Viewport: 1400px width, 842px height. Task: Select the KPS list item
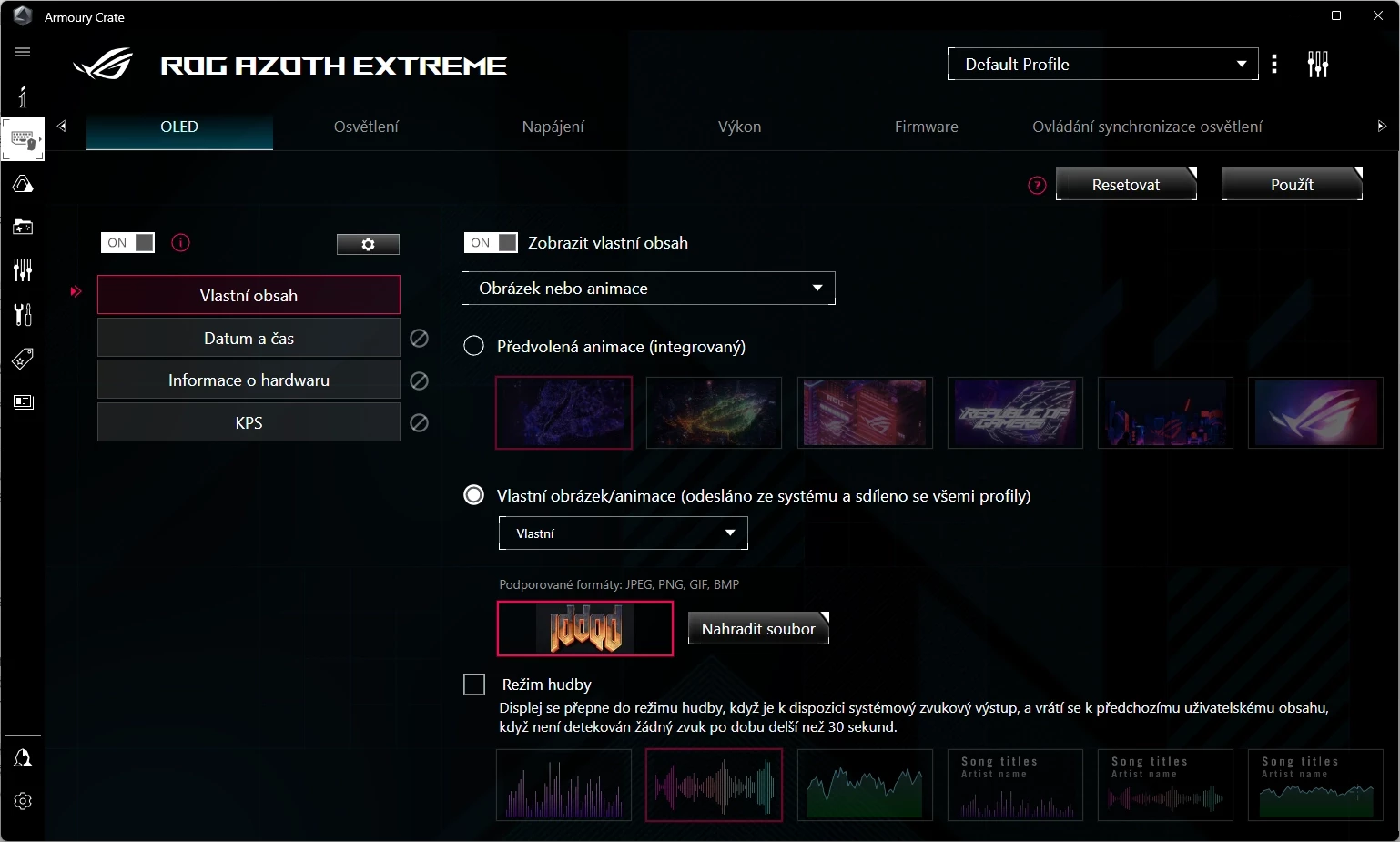249,422
